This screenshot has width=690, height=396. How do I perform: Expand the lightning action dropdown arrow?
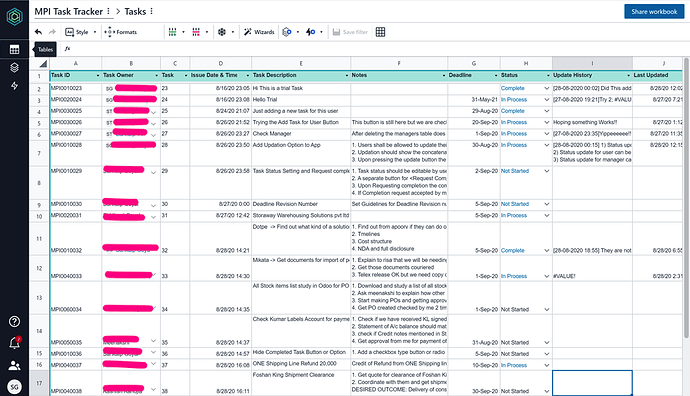[321, 32]
